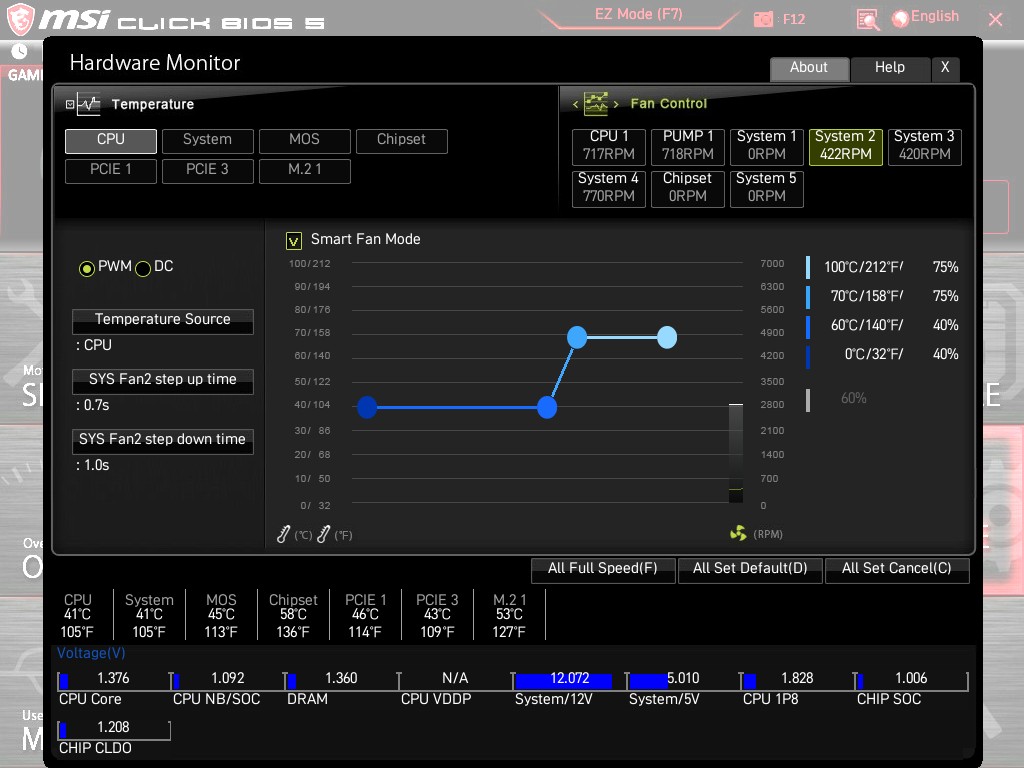1024x768 pixels.
Task: Click the Help button
Action: click(x=889, y=68)
